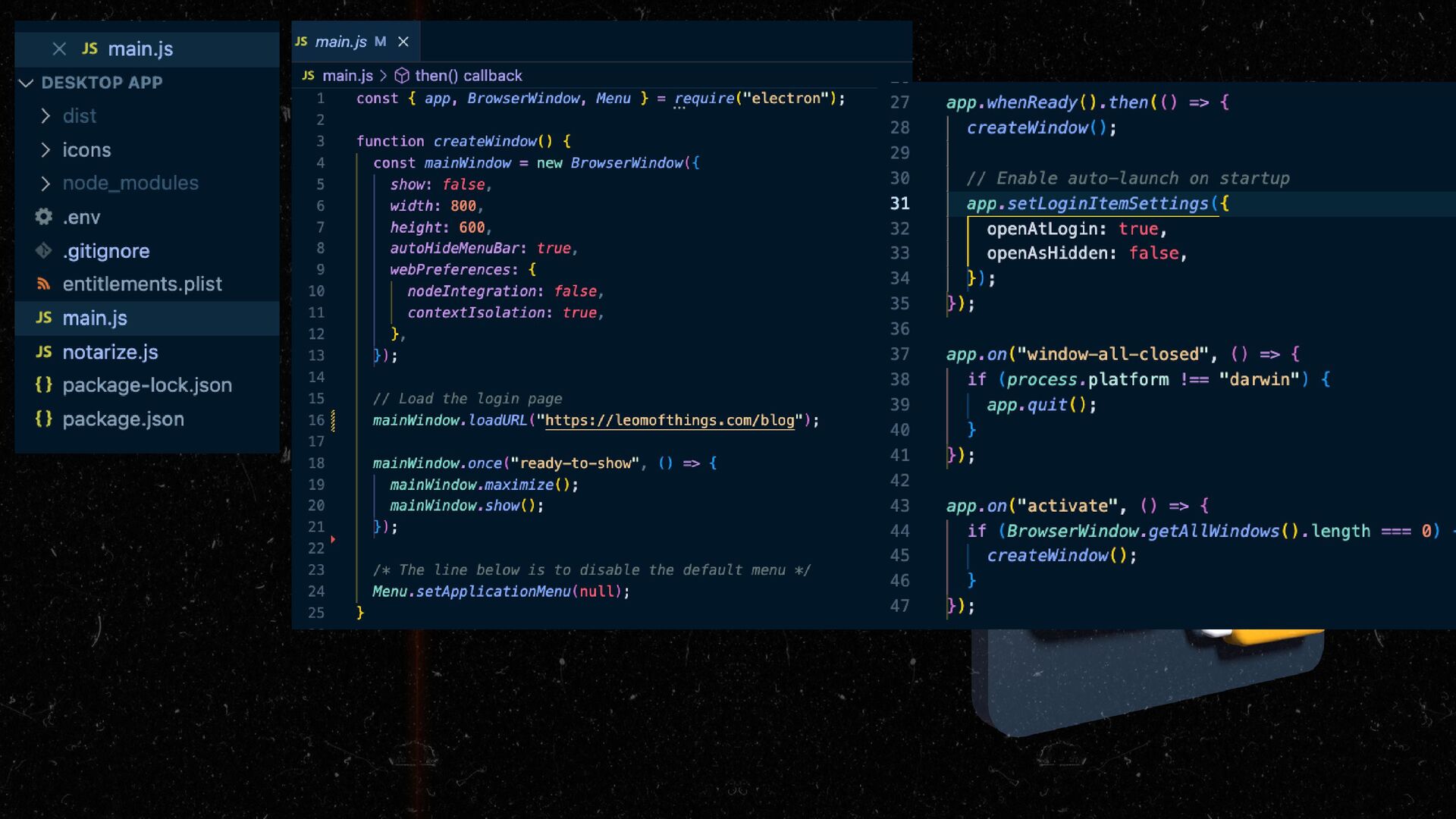Click the JS icon beside notarize.js
Image resolution: width=1456 pixels, height=819 pixels.
tap(44, 352)
